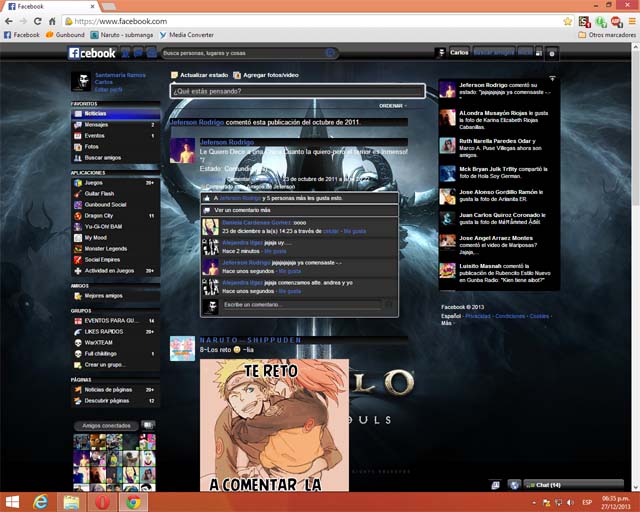The width and height of the screenshot is (640, 512).
Task: Expand the ticker options arrow above the activity feed
Action: [x=552, y=78]
